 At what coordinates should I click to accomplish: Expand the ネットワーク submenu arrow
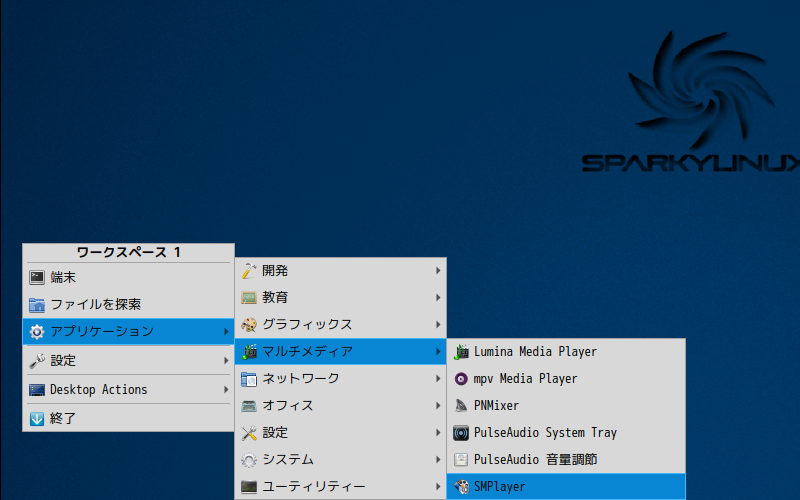pos(438,379)
